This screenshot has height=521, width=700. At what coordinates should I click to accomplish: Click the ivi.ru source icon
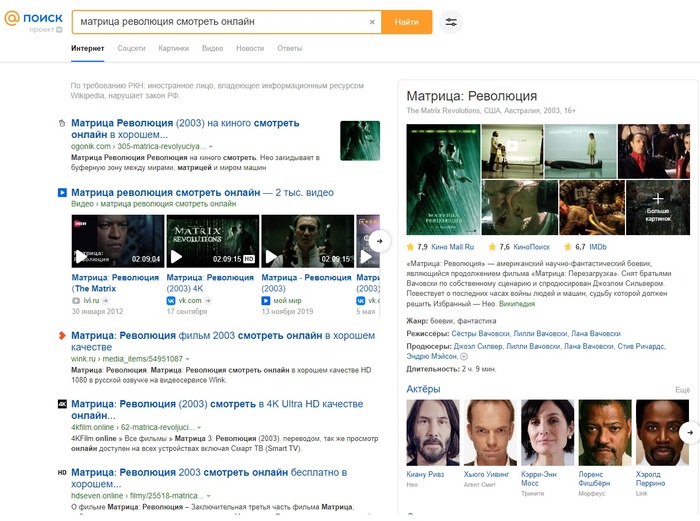pyautogui.click(x=76, y=301)
